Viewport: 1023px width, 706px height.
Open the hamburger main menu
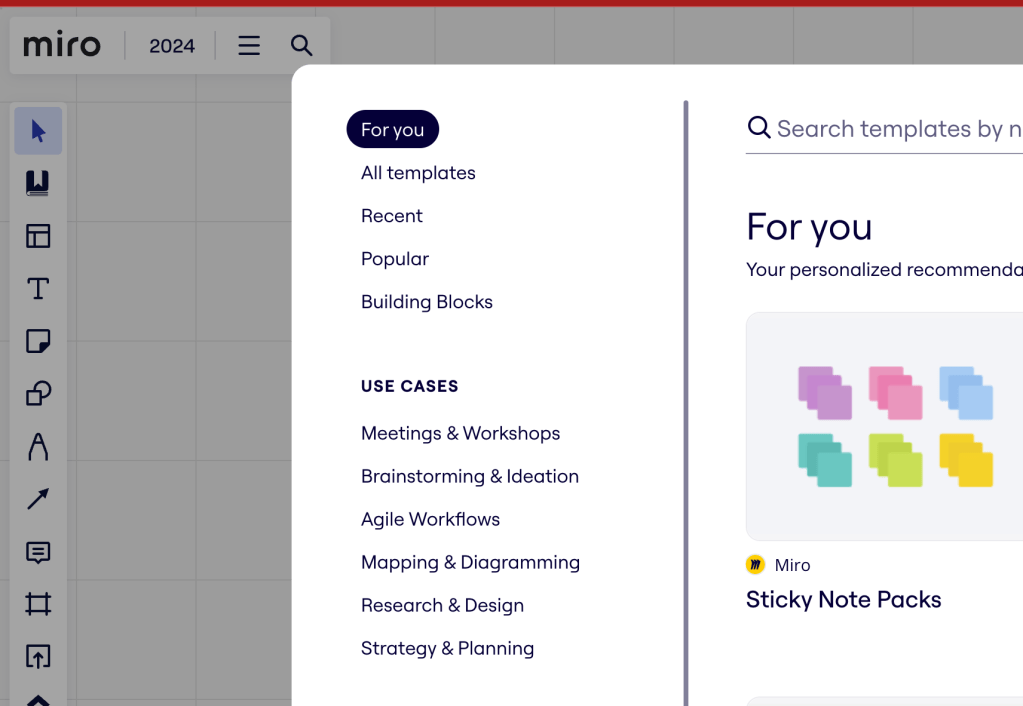(249, 46)
